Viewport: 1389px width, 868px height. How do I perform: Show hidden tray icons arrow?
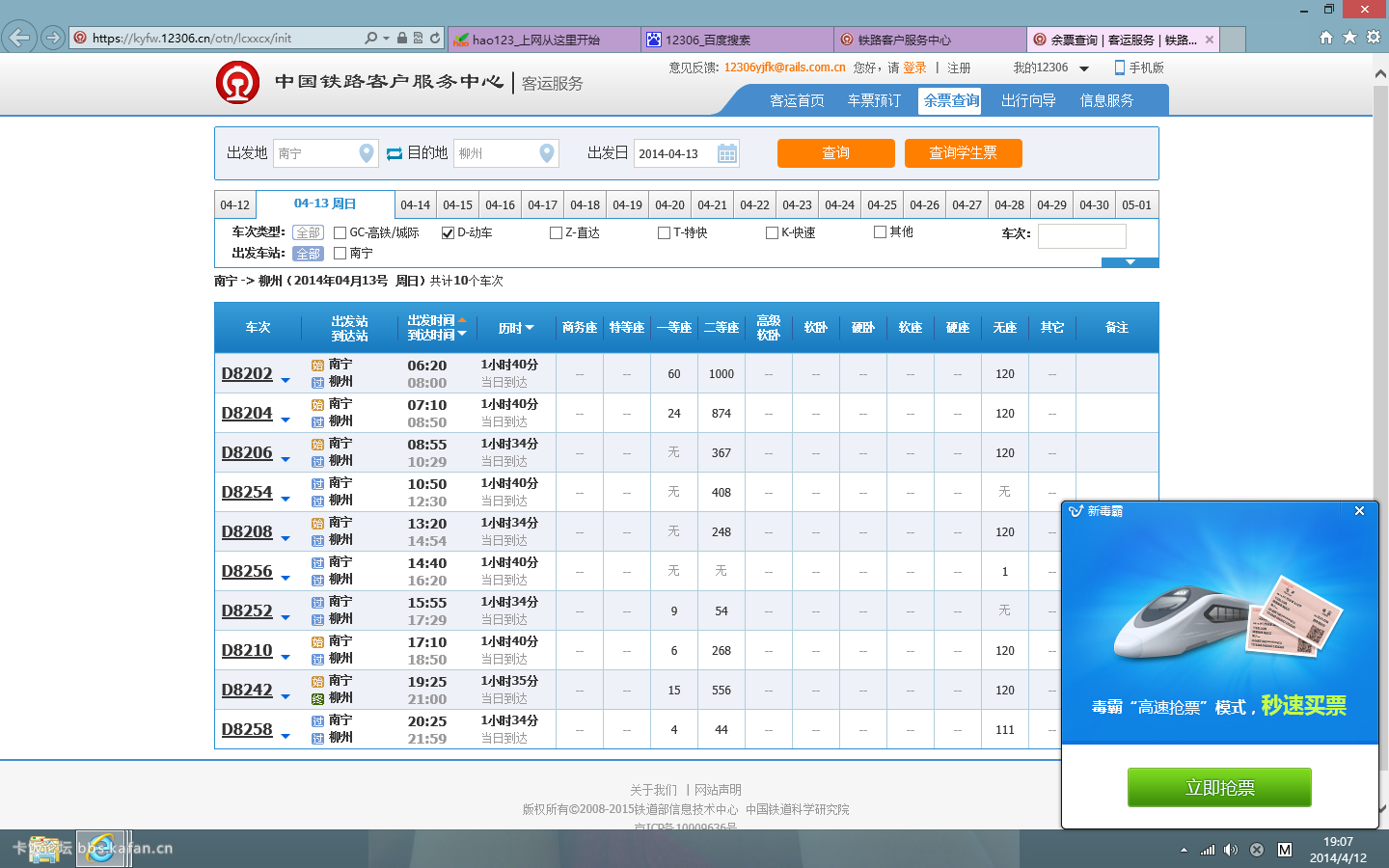1184,850
